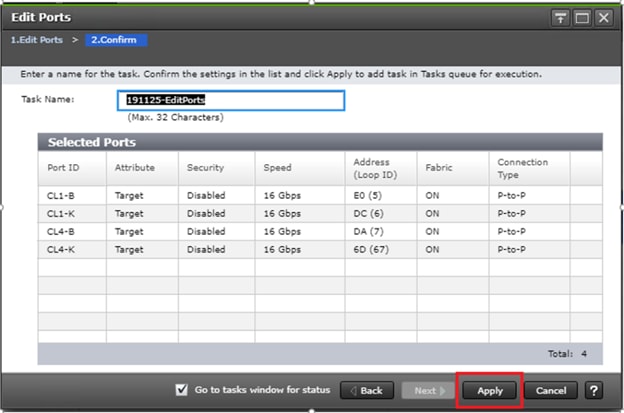Maximize the Edit Ports dialog

[582, 18]
